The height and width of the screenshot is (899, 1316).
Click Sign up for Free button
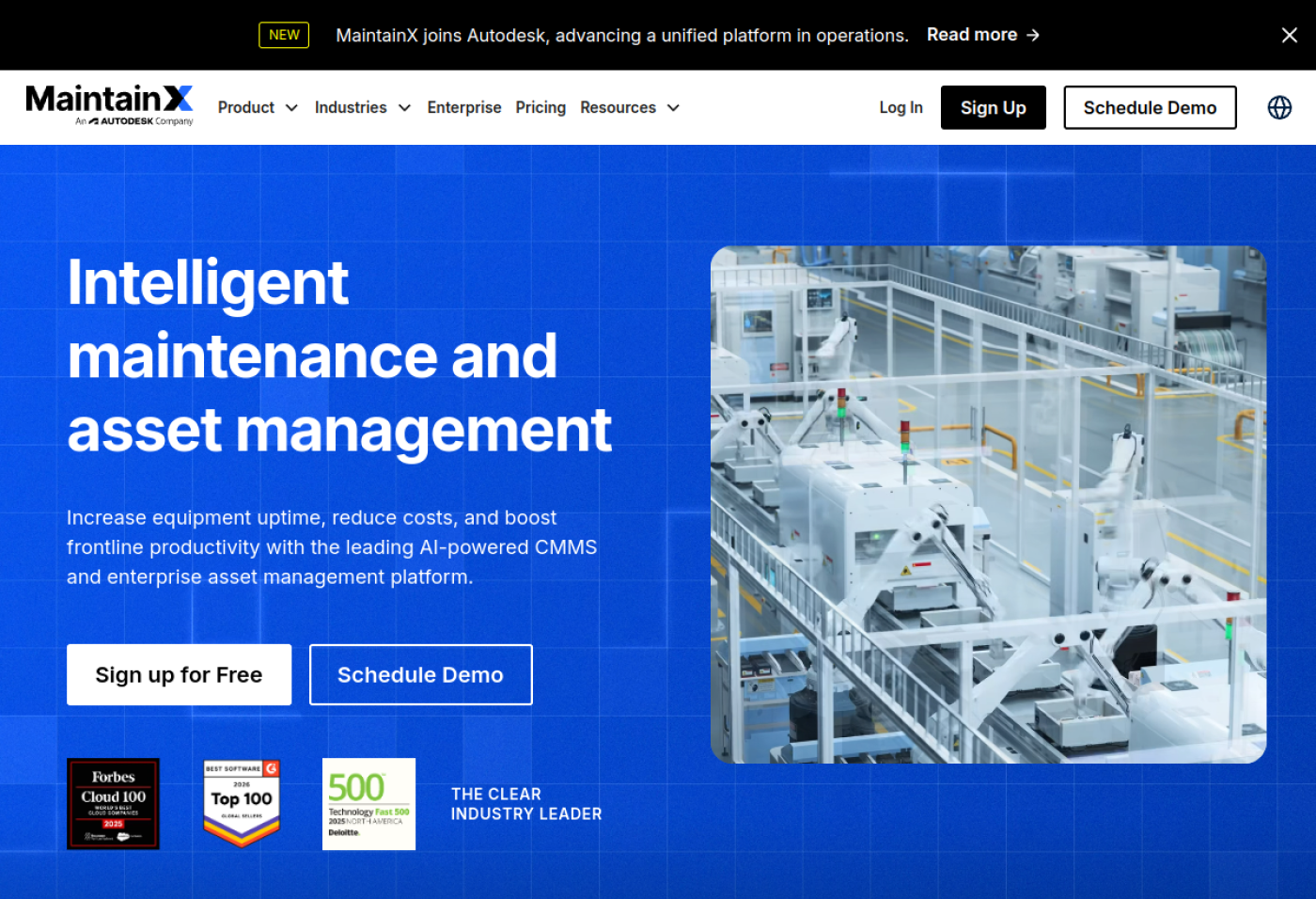(x=179, y=674)
